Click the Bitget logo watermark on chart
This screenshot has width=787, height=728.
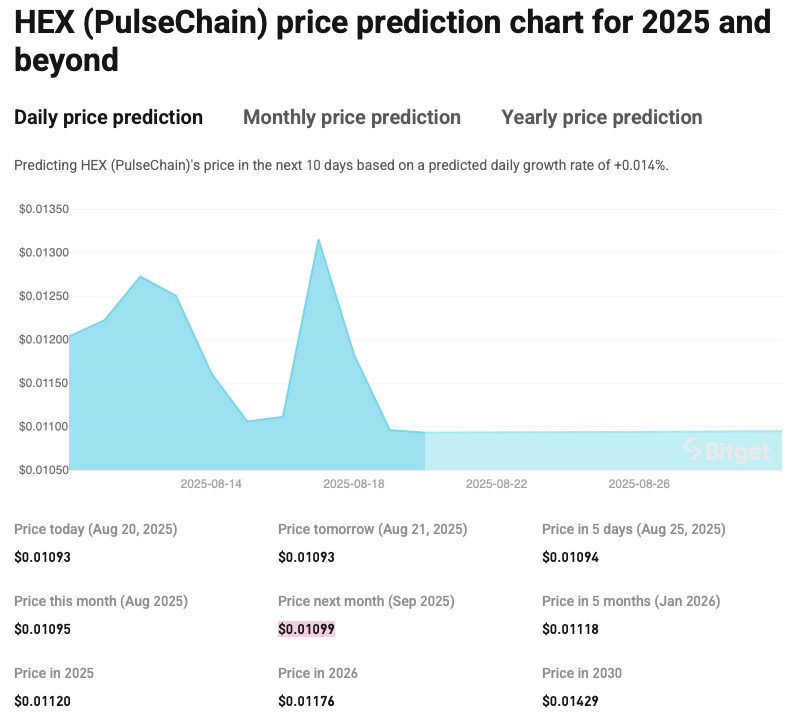coord(726,451)
